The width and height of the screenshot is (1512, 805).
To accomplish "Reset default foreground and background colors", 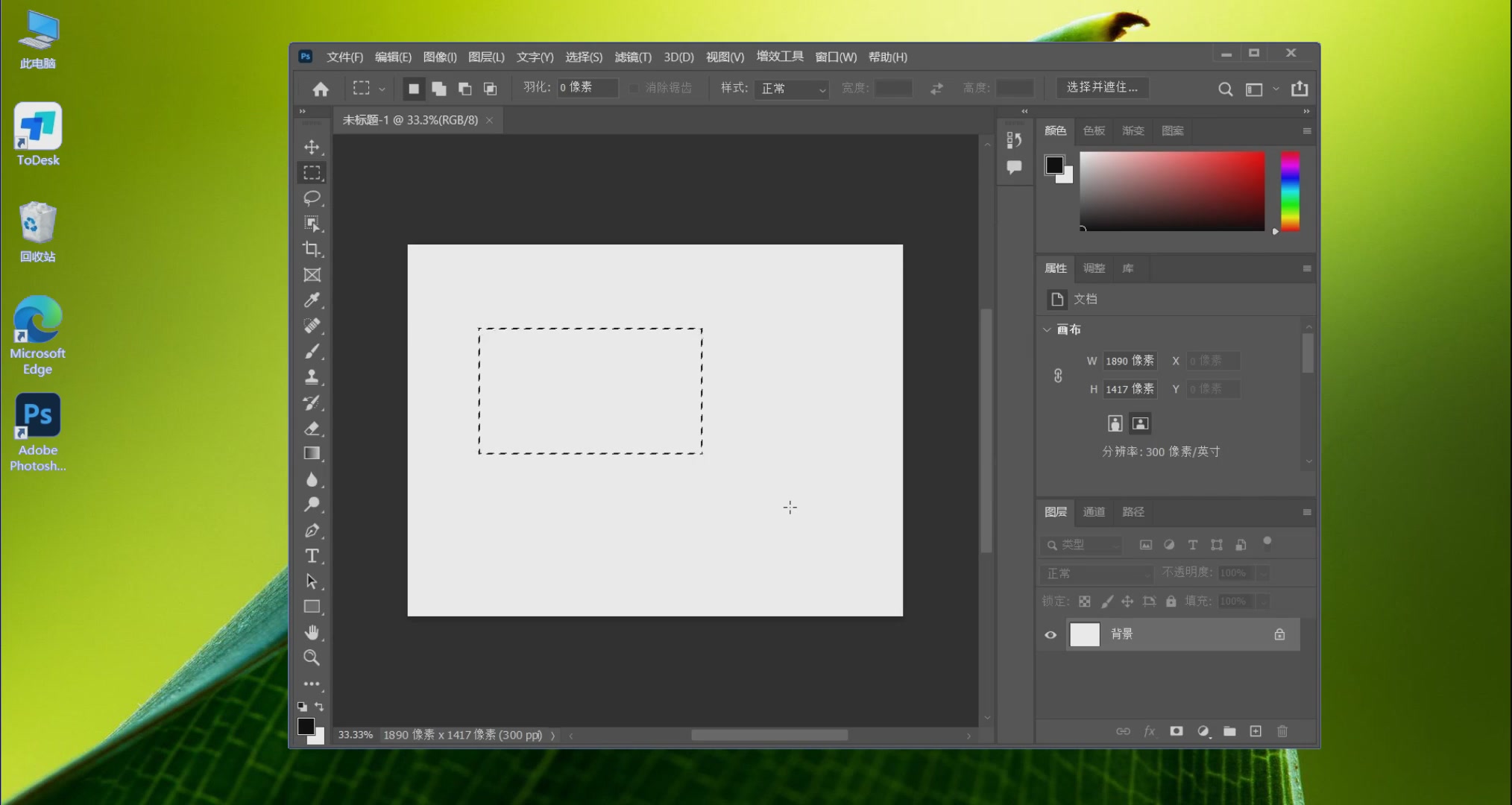I will pos(302,706).
